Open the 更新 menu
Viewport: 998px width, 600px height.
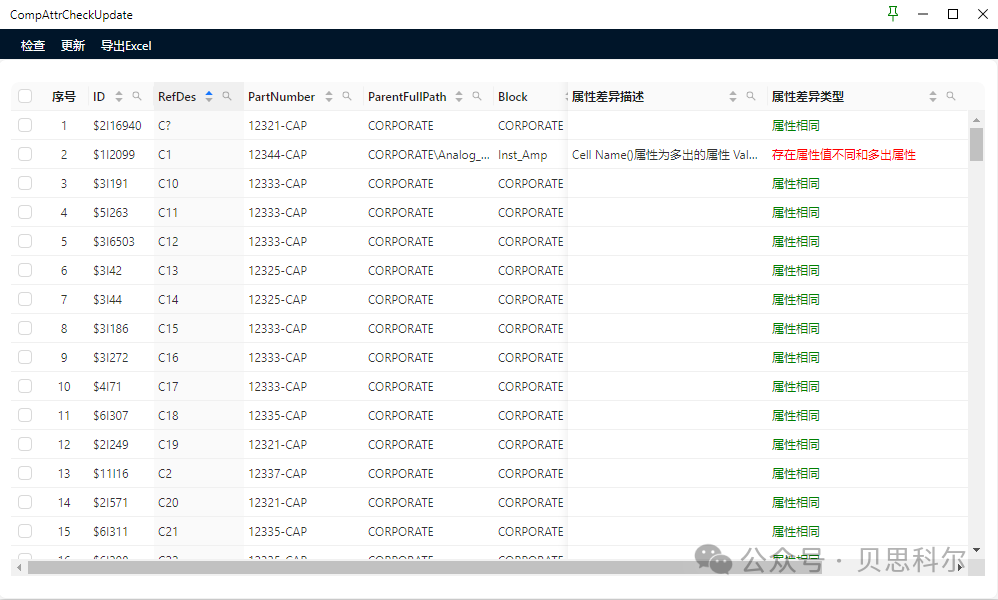pyautogui.click(x=73, y=45)
